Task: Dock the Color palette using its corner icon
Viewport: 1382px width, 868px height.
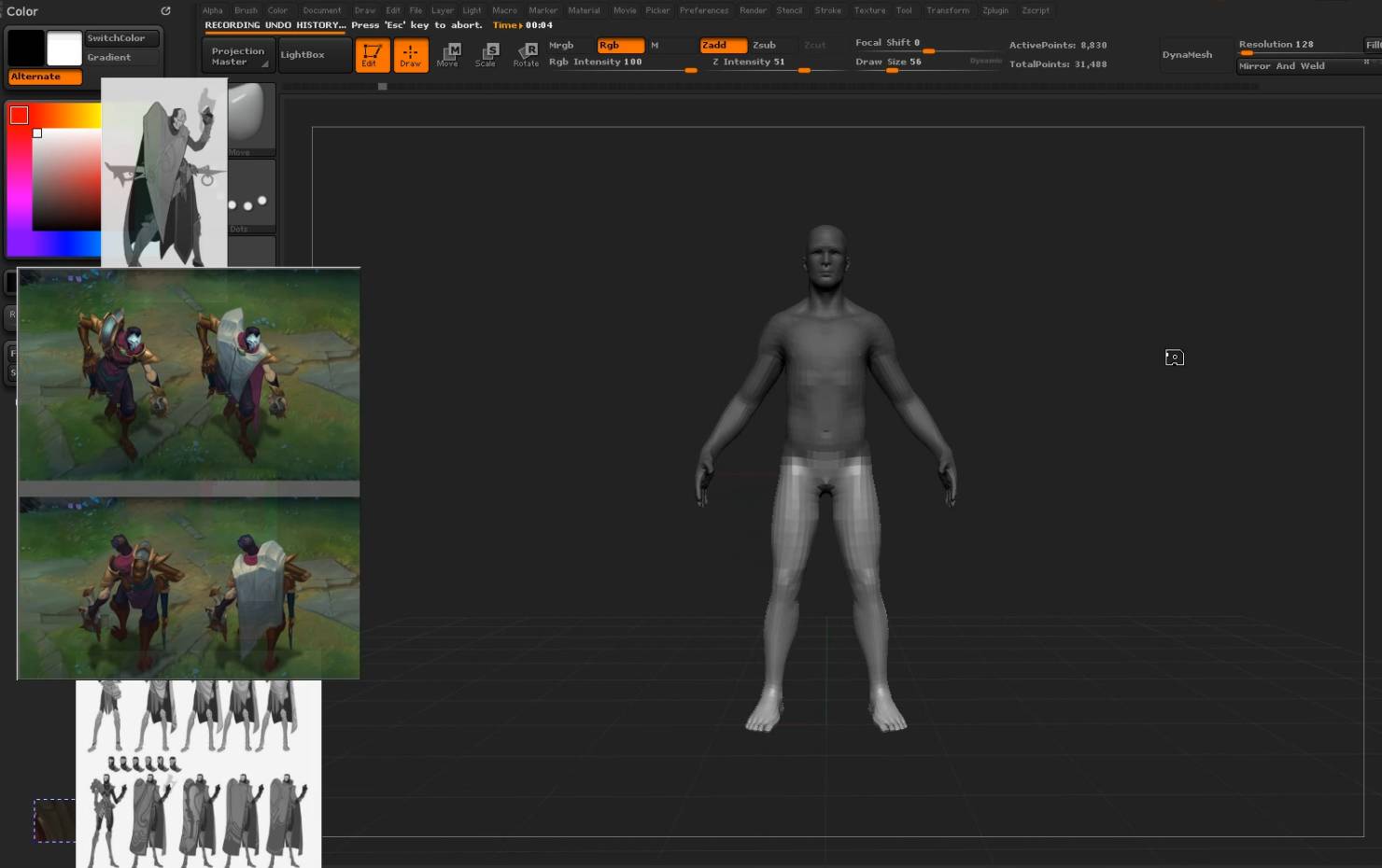Action: pyautogui.click(x=165, y=11)
